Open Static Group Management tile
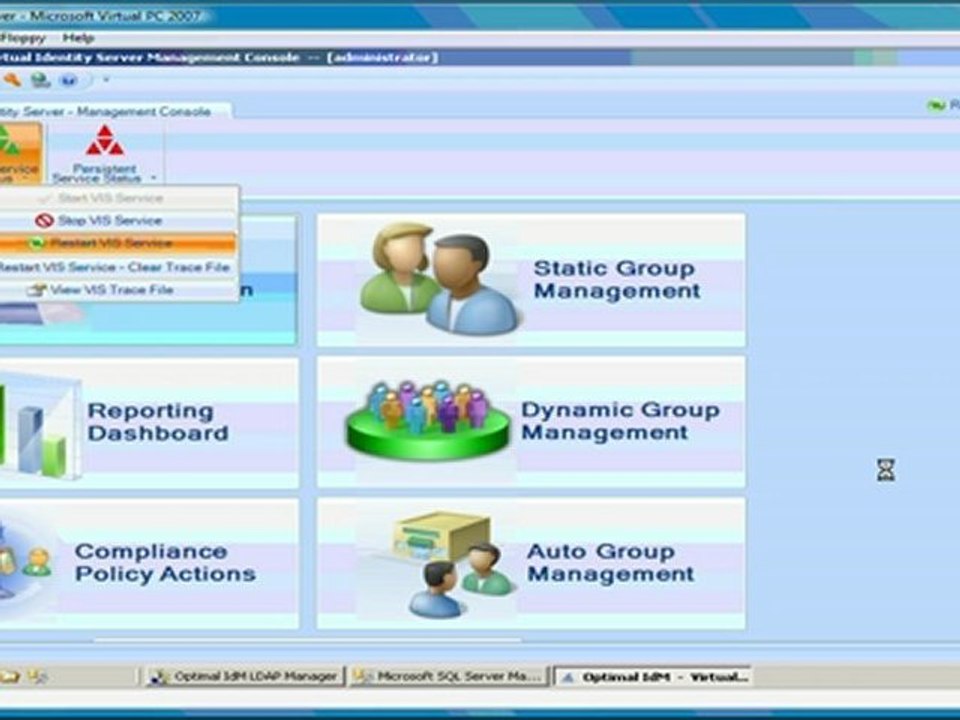This screenshot has height=720, width=960. (531, 280)
